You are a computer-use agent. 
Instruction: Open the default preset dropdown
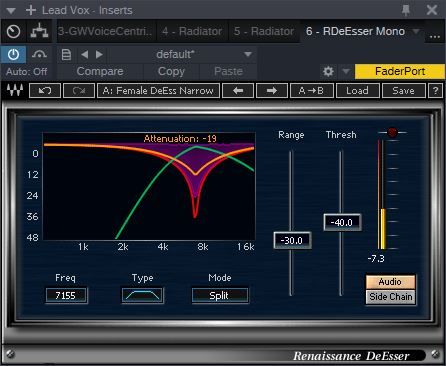point(181,54)
